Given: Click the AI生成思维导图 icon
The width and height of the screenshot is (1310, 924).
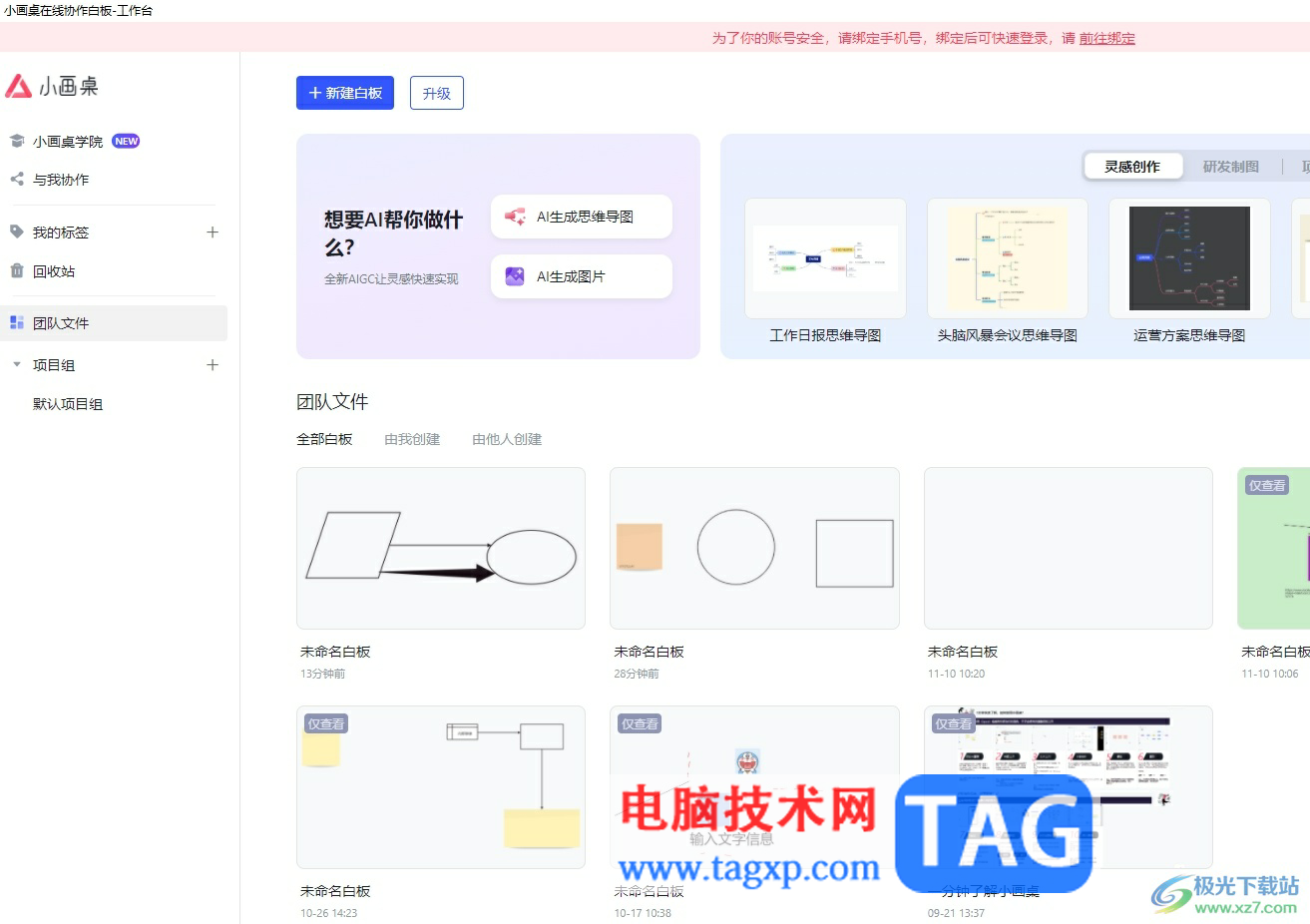Looking at the screenshot, I should tap(515, 217).
